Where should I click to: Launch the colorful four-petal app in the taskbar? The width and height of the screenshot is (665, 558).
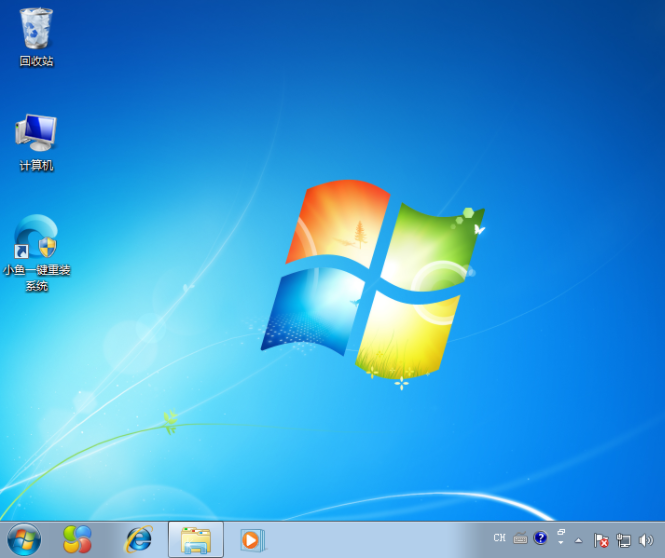pyautogui.click(x=77, y=540)
